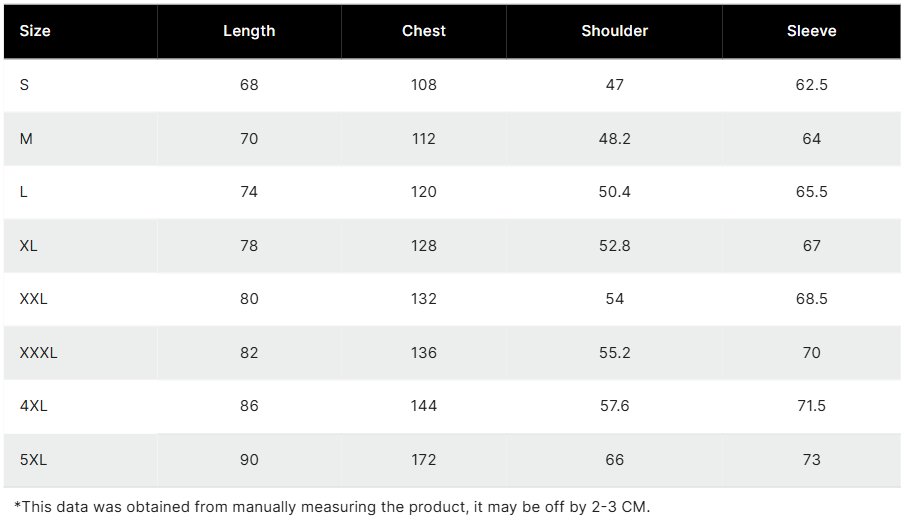
Task: Click the chest value 172
Action: click(424, 460)
